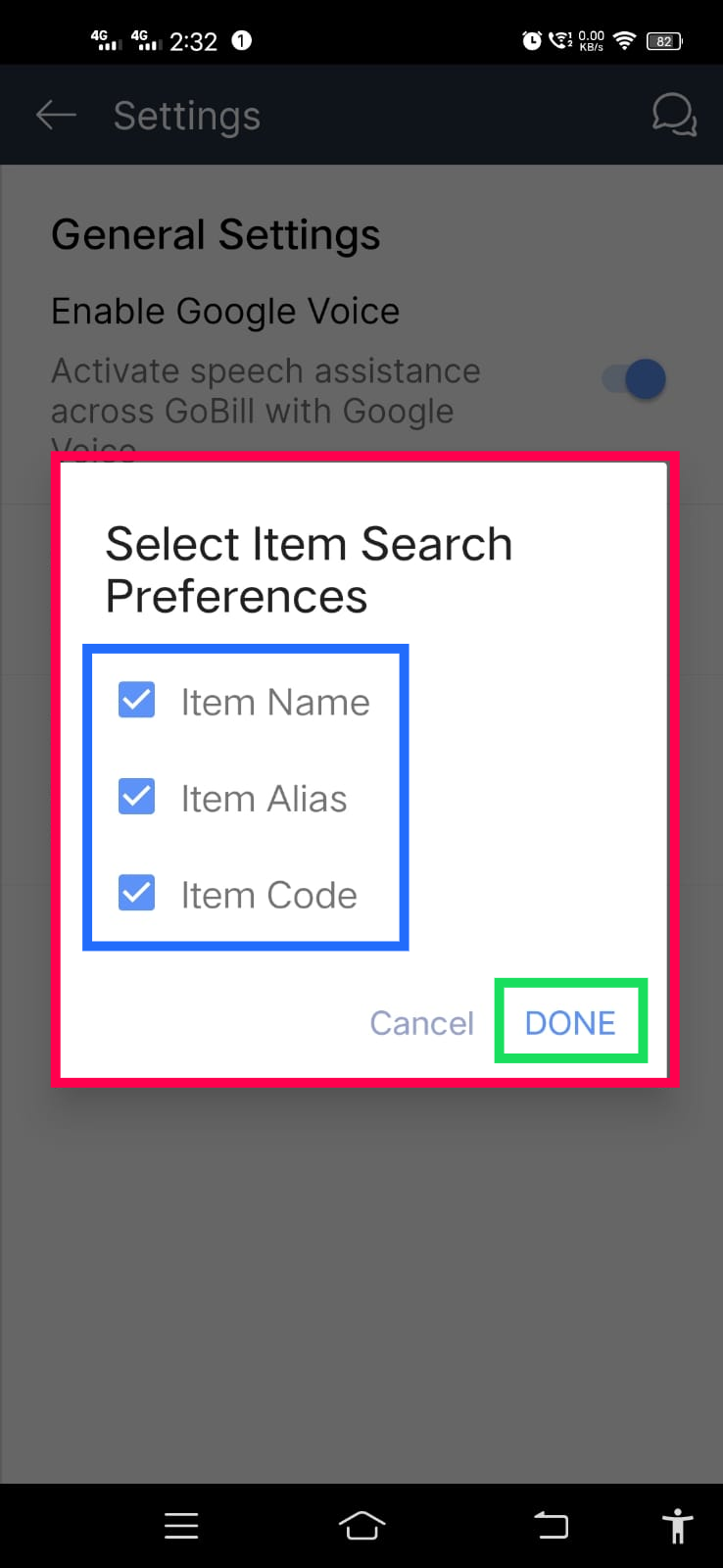Tap the notification count badge in status bar
The image size is (723, 1568).
tap(241, 40)
